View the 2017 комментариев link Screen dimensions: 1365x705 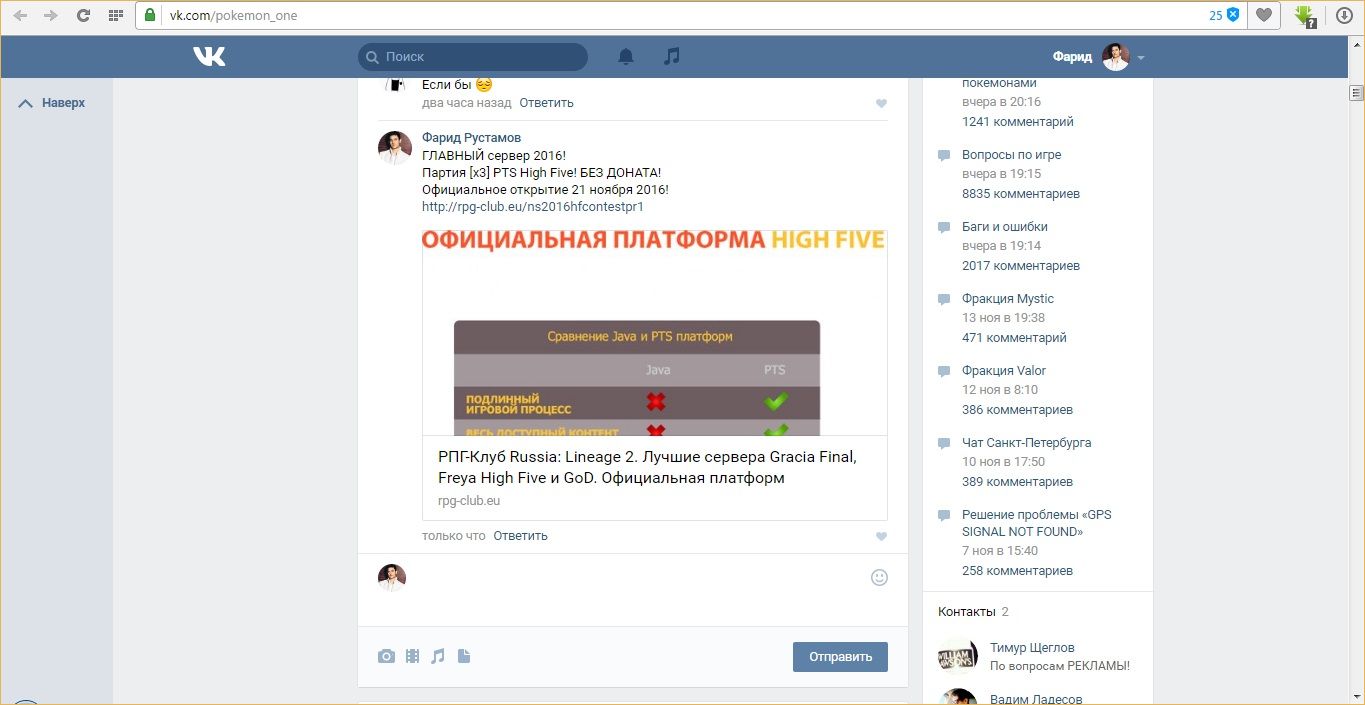point(1020,266)
